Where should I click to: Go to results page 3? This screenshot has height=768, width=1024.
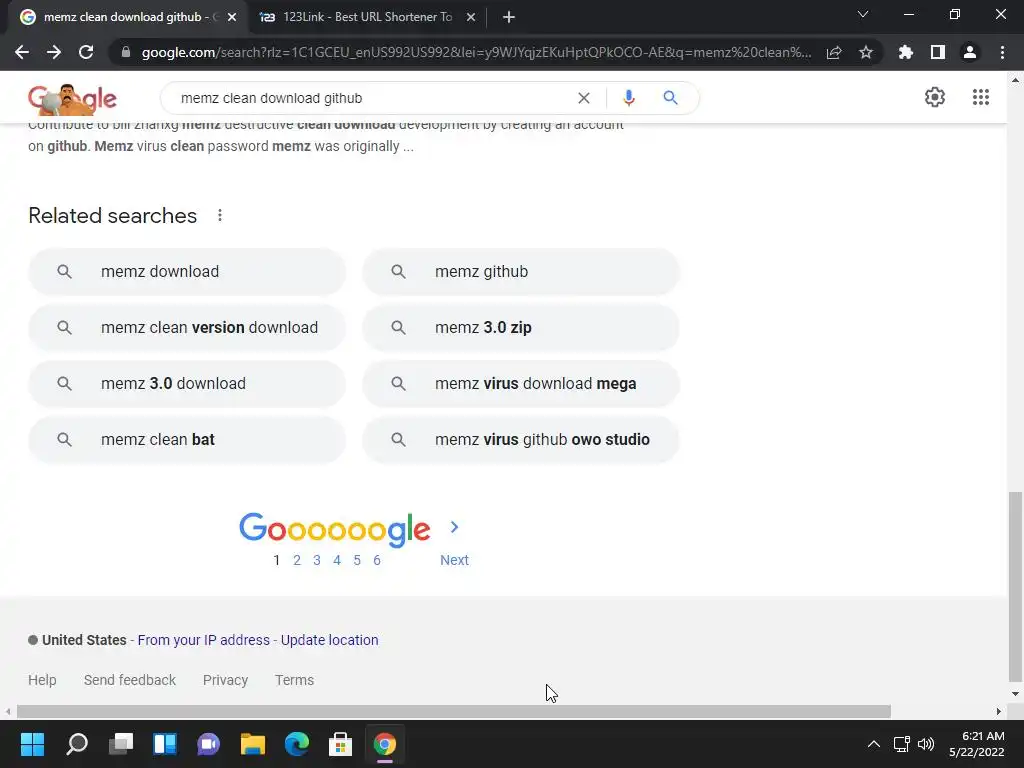click(317, 560)
